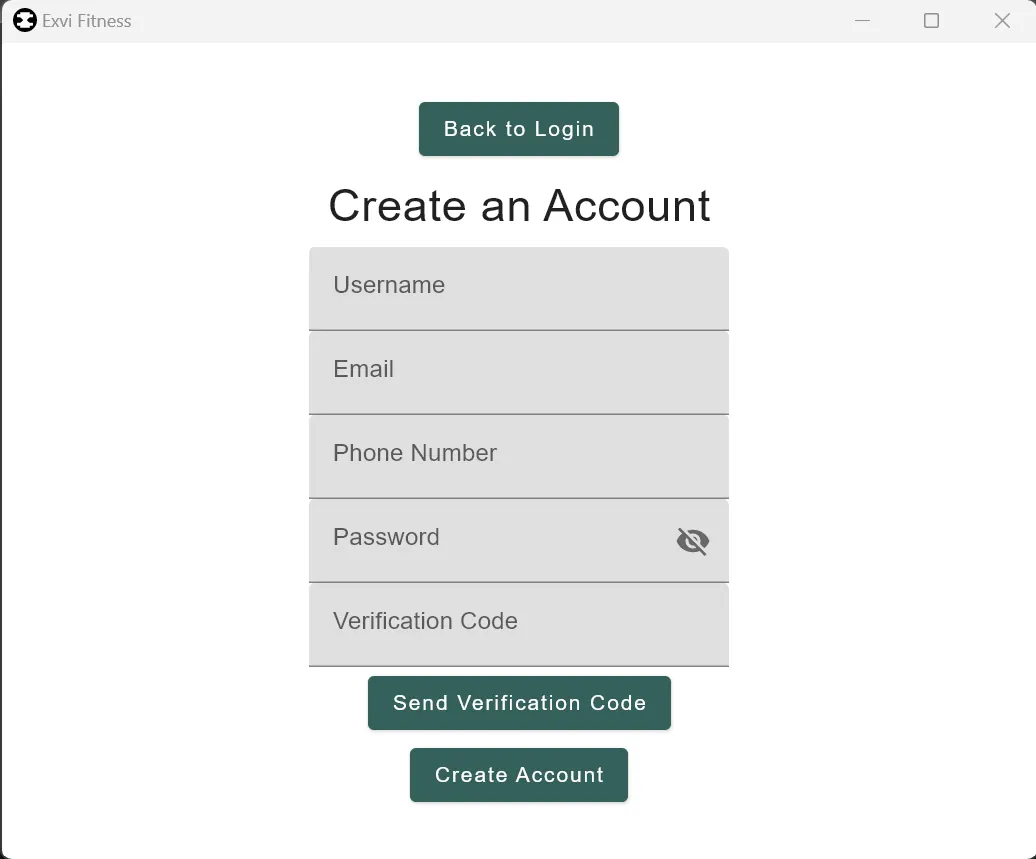The height and width of the screenshot is (859, 1036).
Task: Activate the Phone Number field
Action: coord(519,457)
